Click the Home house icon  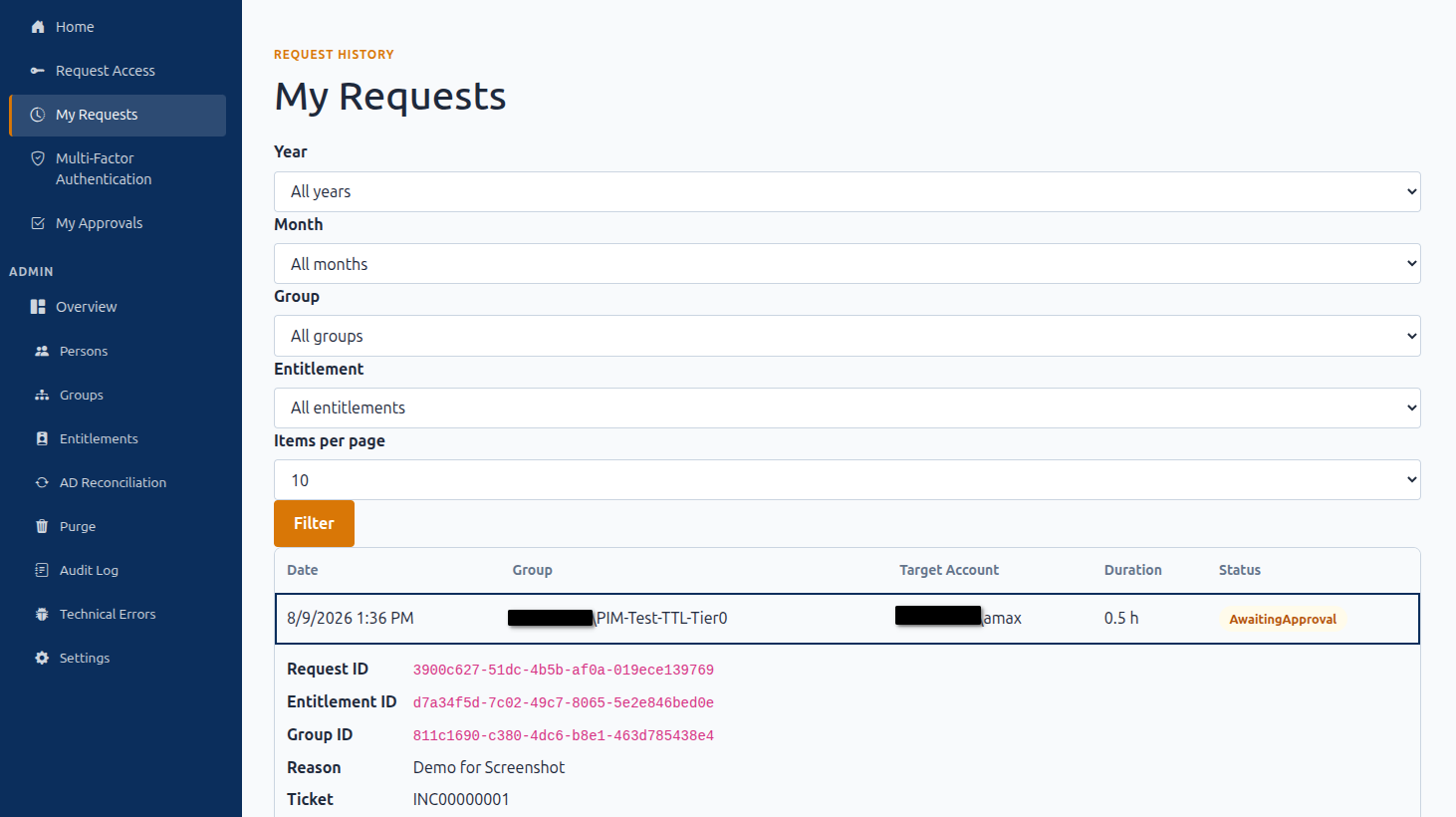[38, 27]
